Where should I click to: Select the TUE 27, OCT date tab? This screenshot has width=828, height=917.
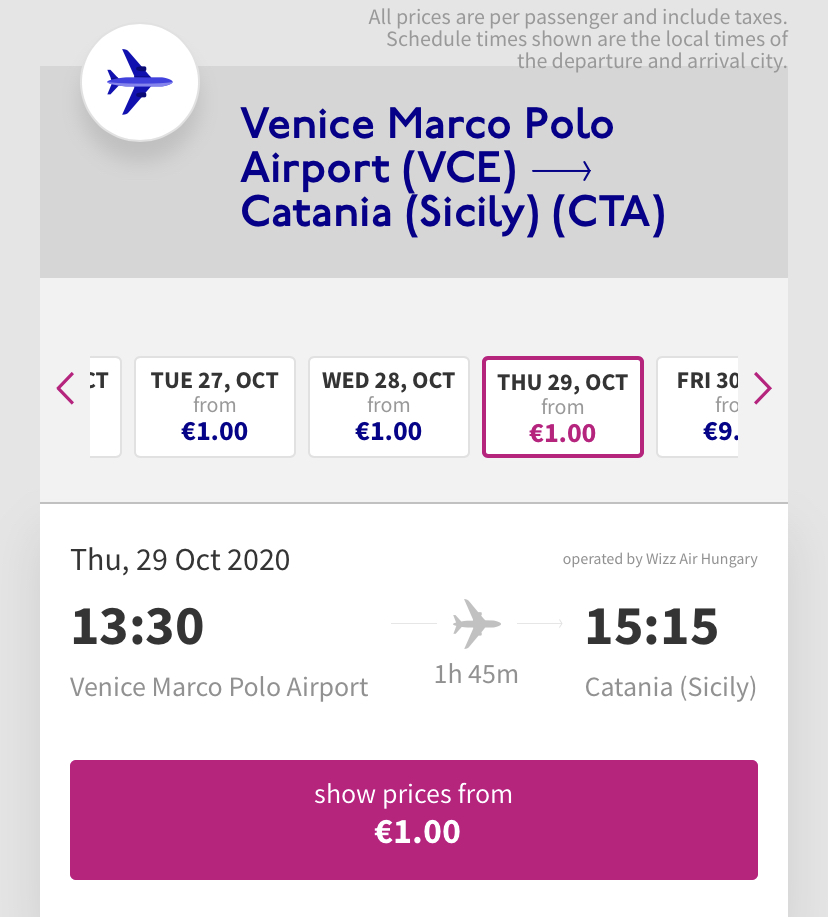point(215,406)
